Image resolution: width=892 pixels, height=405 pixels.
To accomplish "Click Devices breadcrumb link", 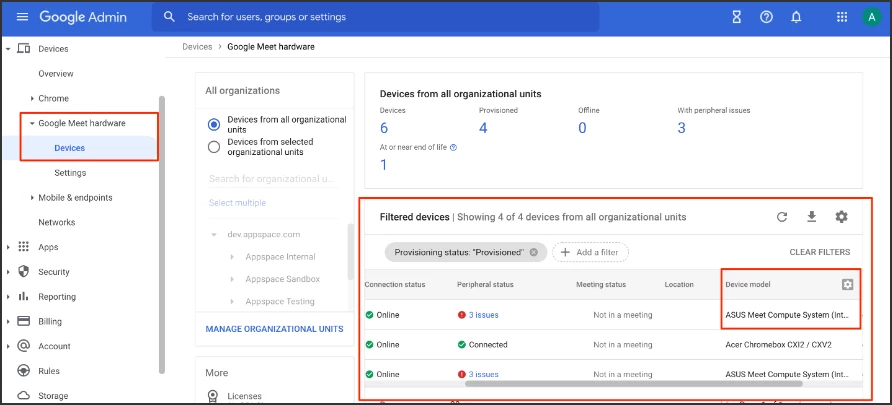I will [x=197, y=47].
